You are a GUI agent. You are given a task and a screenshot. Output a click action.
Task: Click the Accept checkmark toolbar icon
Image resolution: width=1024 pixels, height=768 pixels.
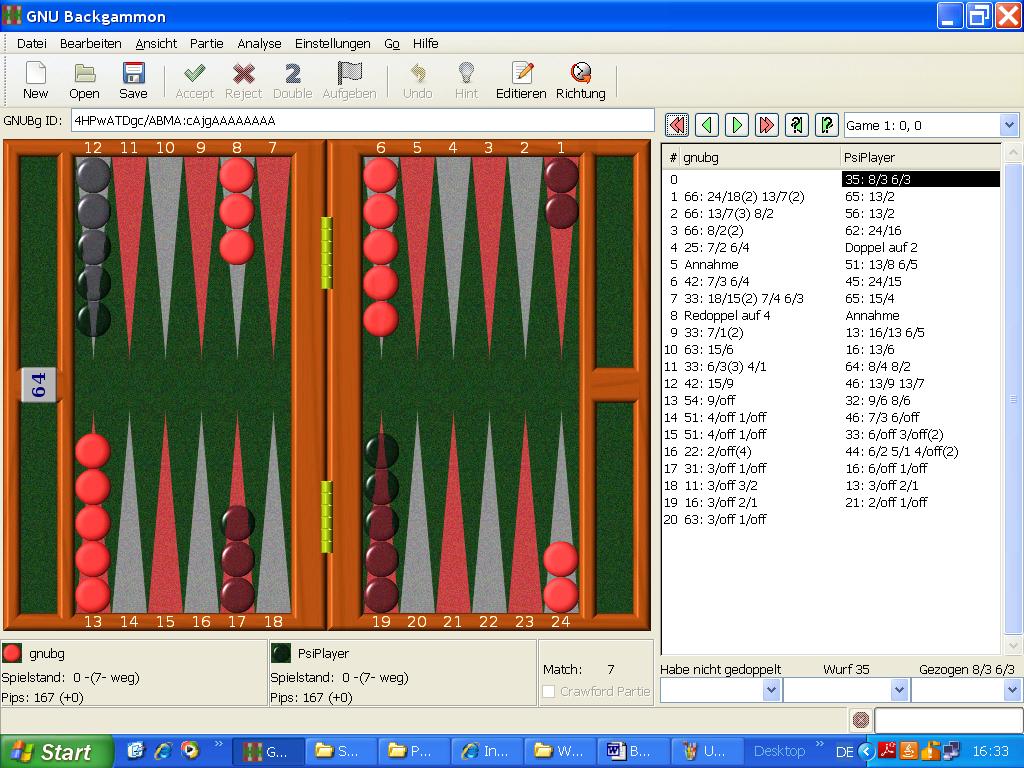(195, 80)
